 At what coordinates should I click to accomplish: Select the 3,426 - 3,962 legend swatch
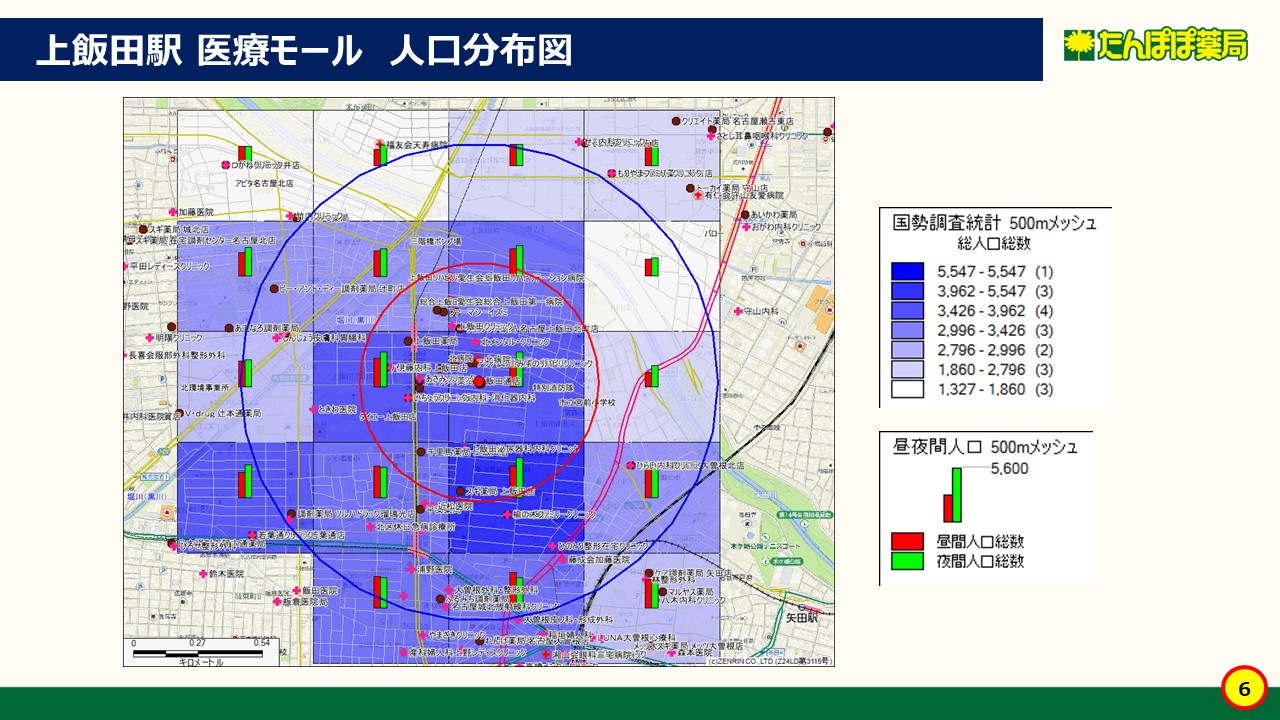[907, 311]
